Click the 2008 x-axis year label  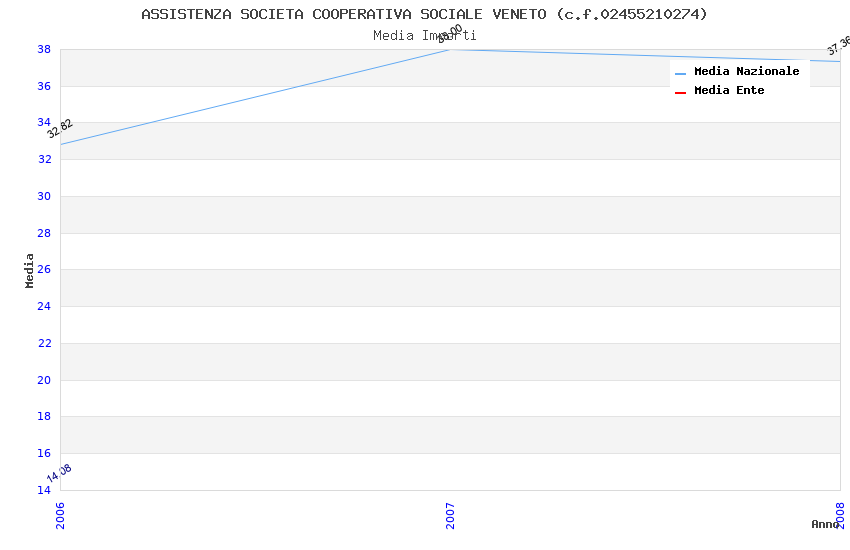pyautogui.click(x=840, y=515)
